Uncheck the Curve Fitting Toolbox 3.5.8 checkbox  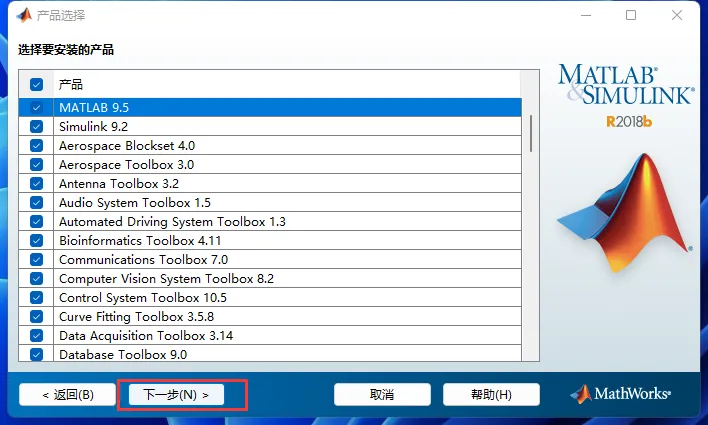click(x=36, y=316)
